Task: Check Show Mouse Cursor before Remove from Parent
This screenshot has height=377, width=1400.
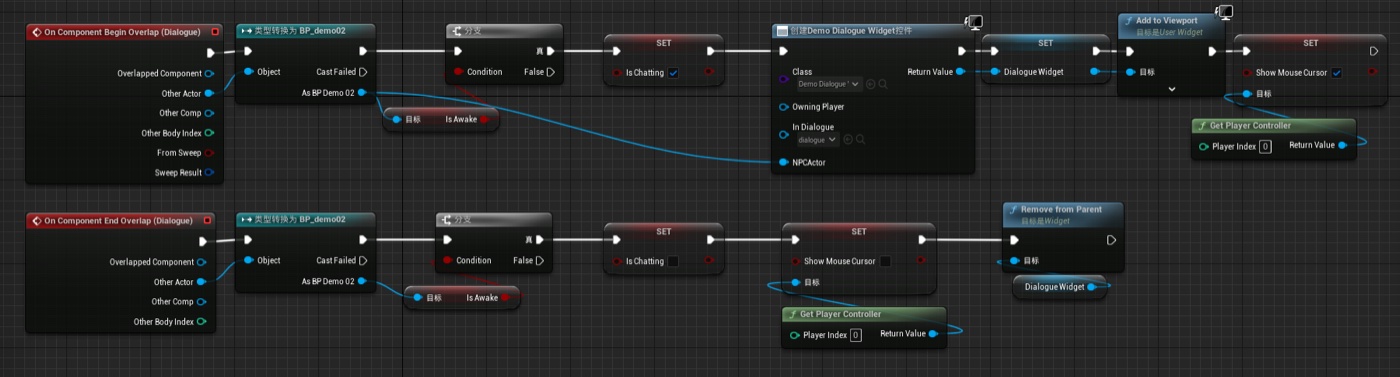Action: click(885, 261)
